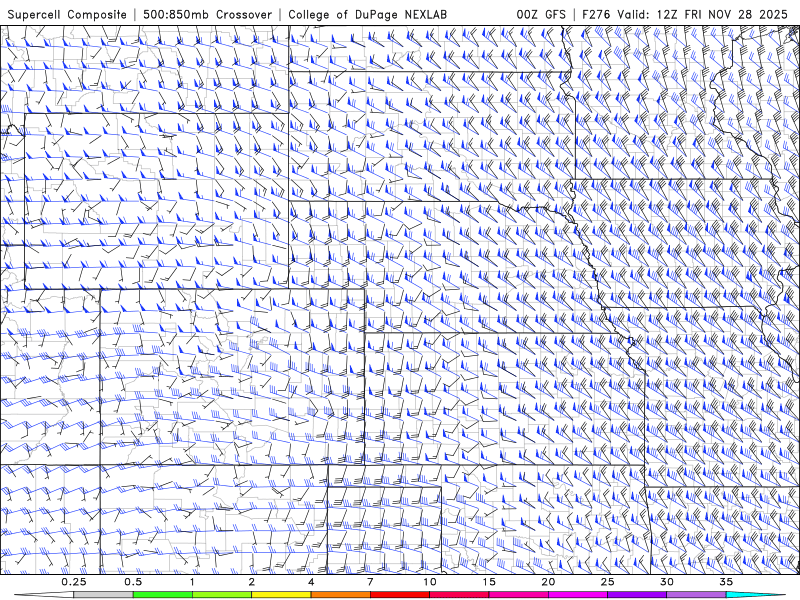
Task: Pick the orange color bar segment
Action: click(x=340, y=595)
